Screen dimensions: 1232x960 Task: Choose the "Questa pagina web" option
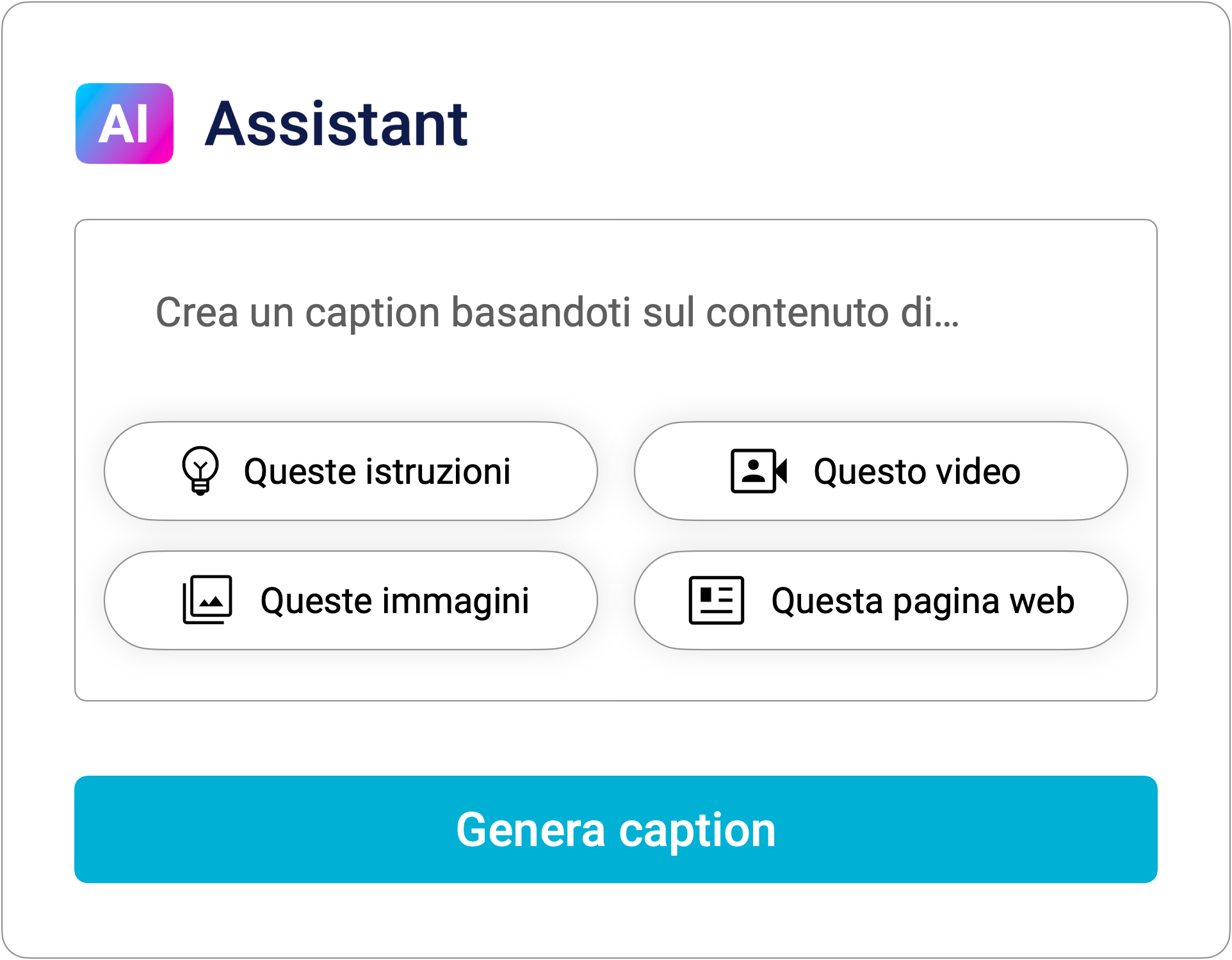(922, 601)
